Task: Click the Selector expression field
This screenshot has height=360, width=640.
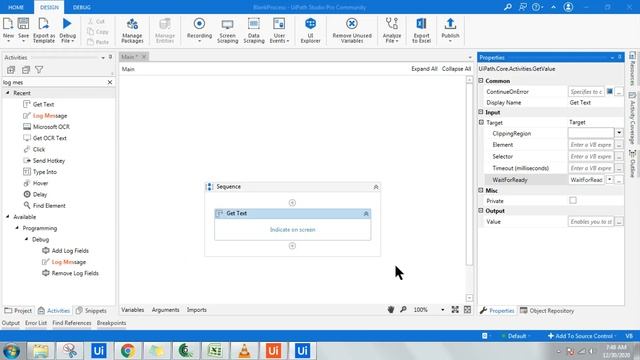Action: tap(591, 156)
